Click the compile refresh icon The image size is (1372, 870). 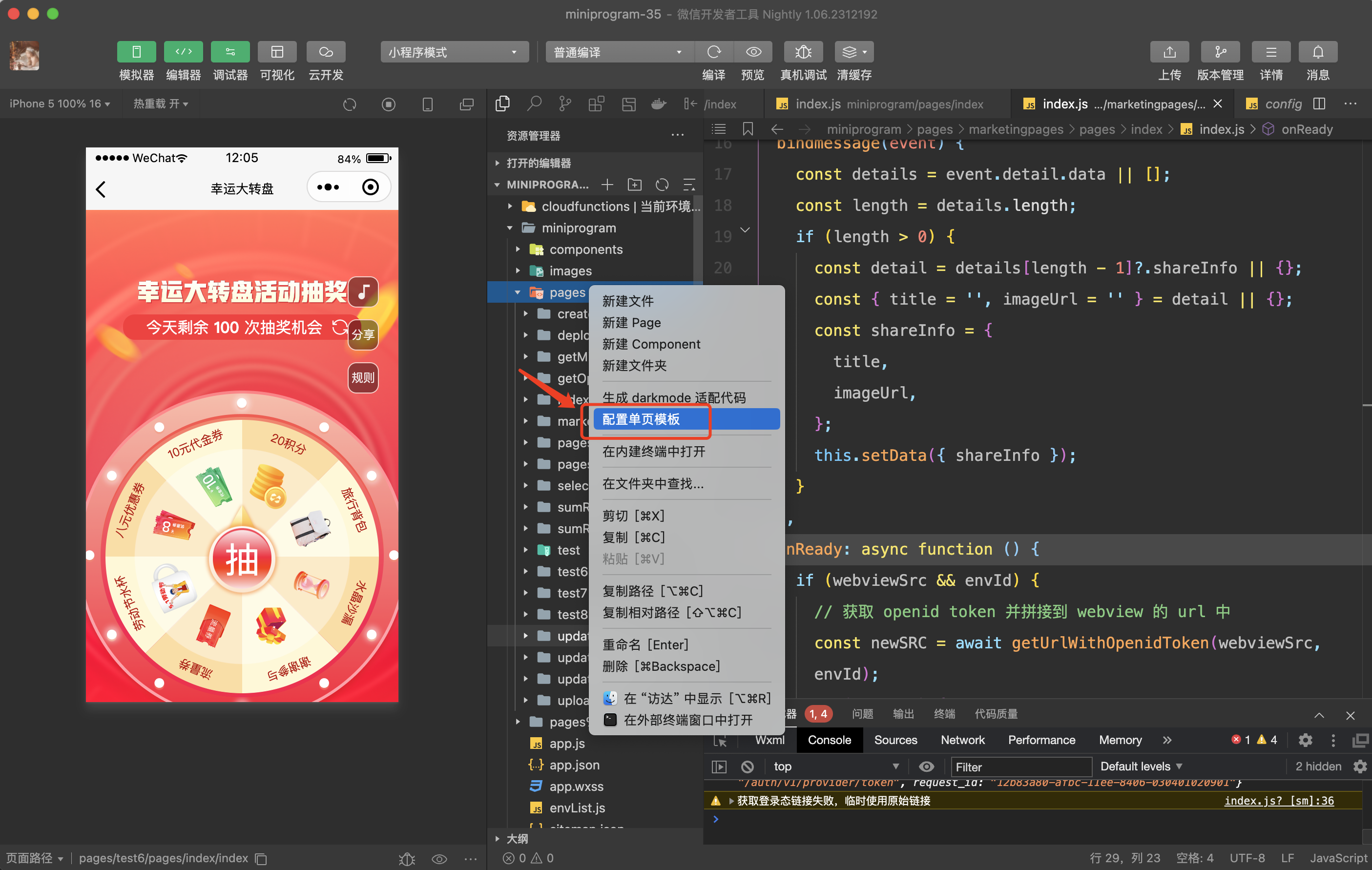pos(713,52)
